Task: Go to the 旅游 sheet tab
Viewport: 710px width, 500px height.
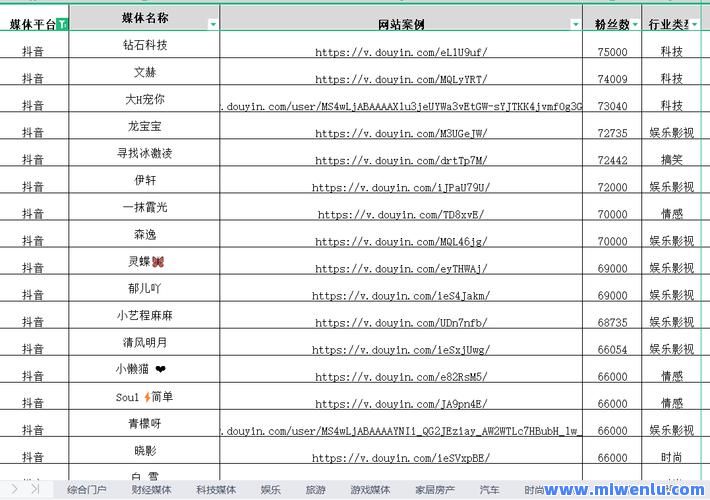Action: coord(315,490)
